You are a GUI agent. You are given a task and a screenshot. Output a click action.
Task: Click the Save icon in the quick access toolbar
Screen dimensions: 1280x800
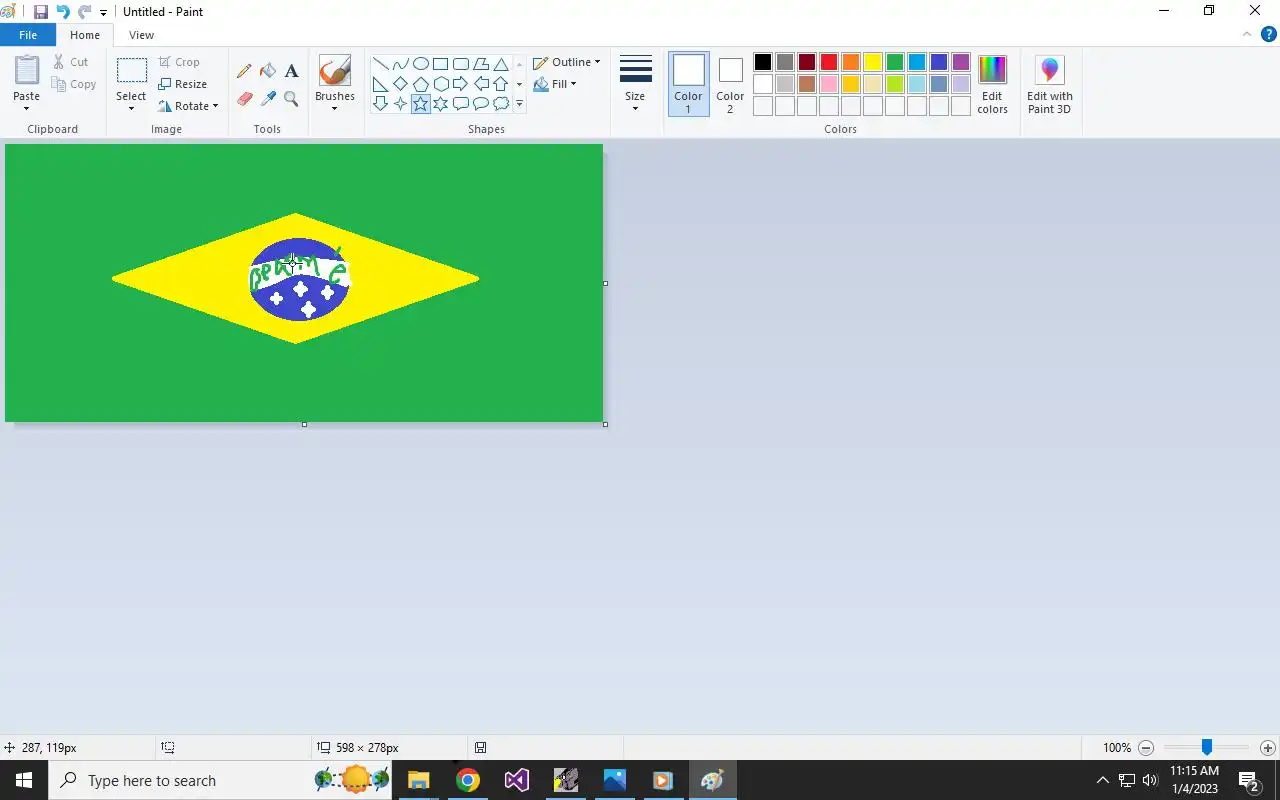pyautogui.click(x=41, y=12)
